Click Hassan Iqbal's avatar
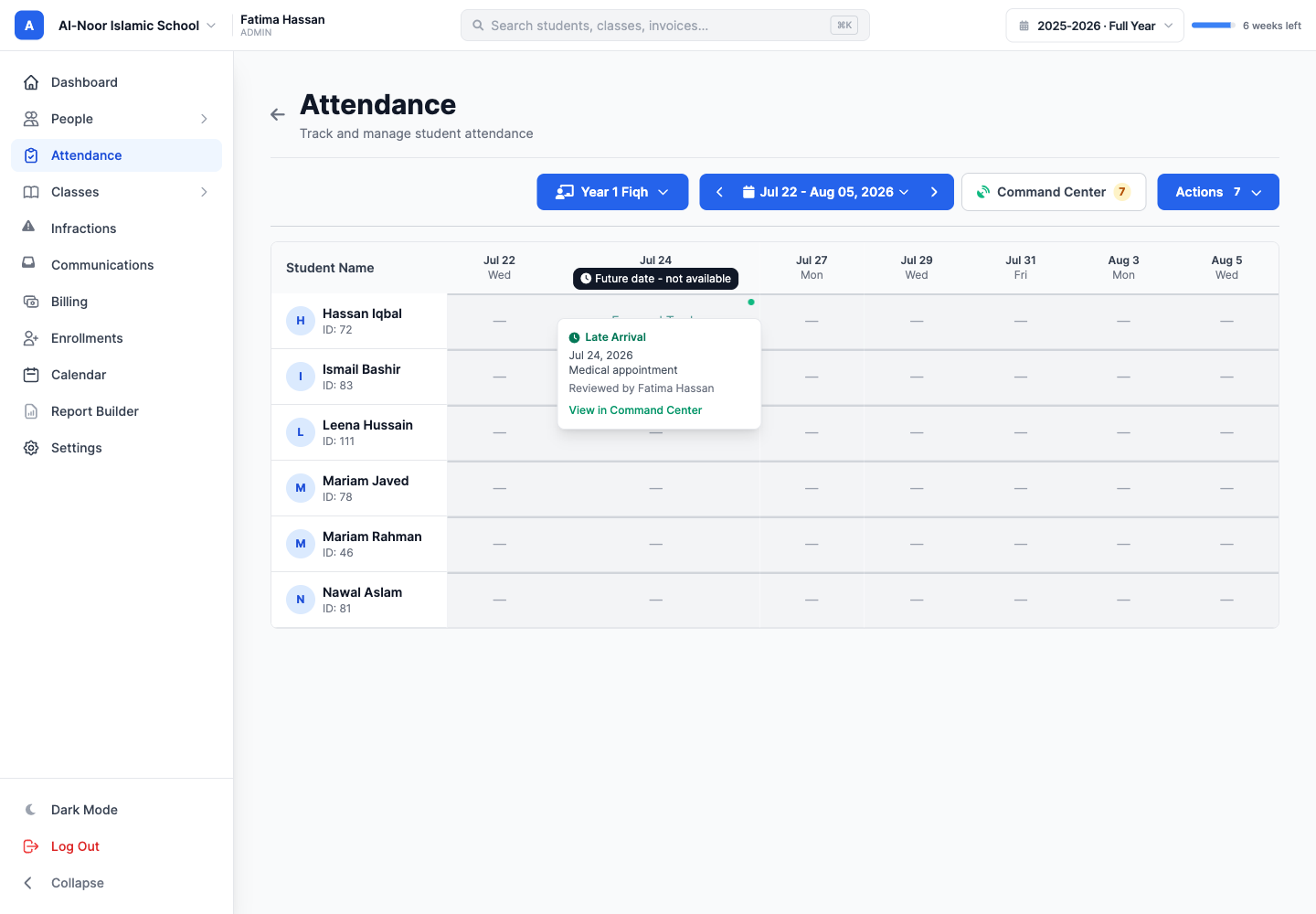 point(301,321)
